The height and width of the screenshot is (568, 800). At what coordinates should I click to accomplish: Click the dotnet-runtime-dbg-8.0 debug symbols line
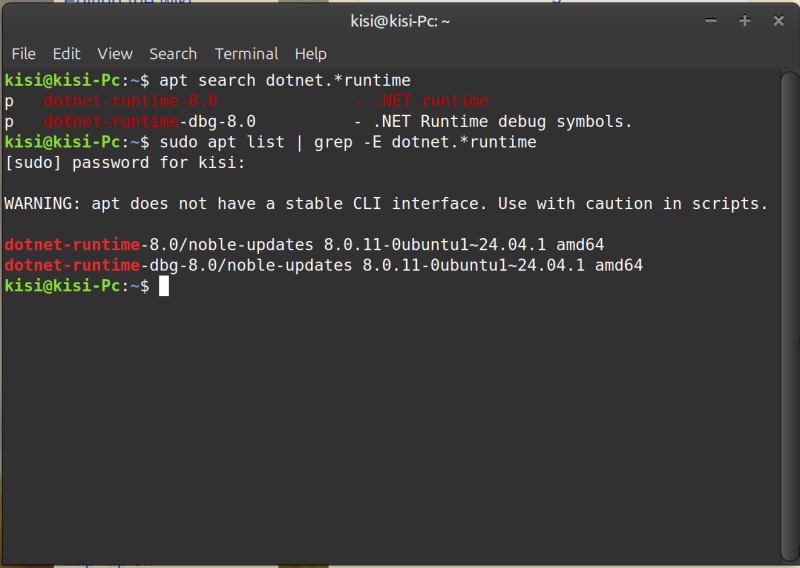pyautogui.click(x=318, y=121)
